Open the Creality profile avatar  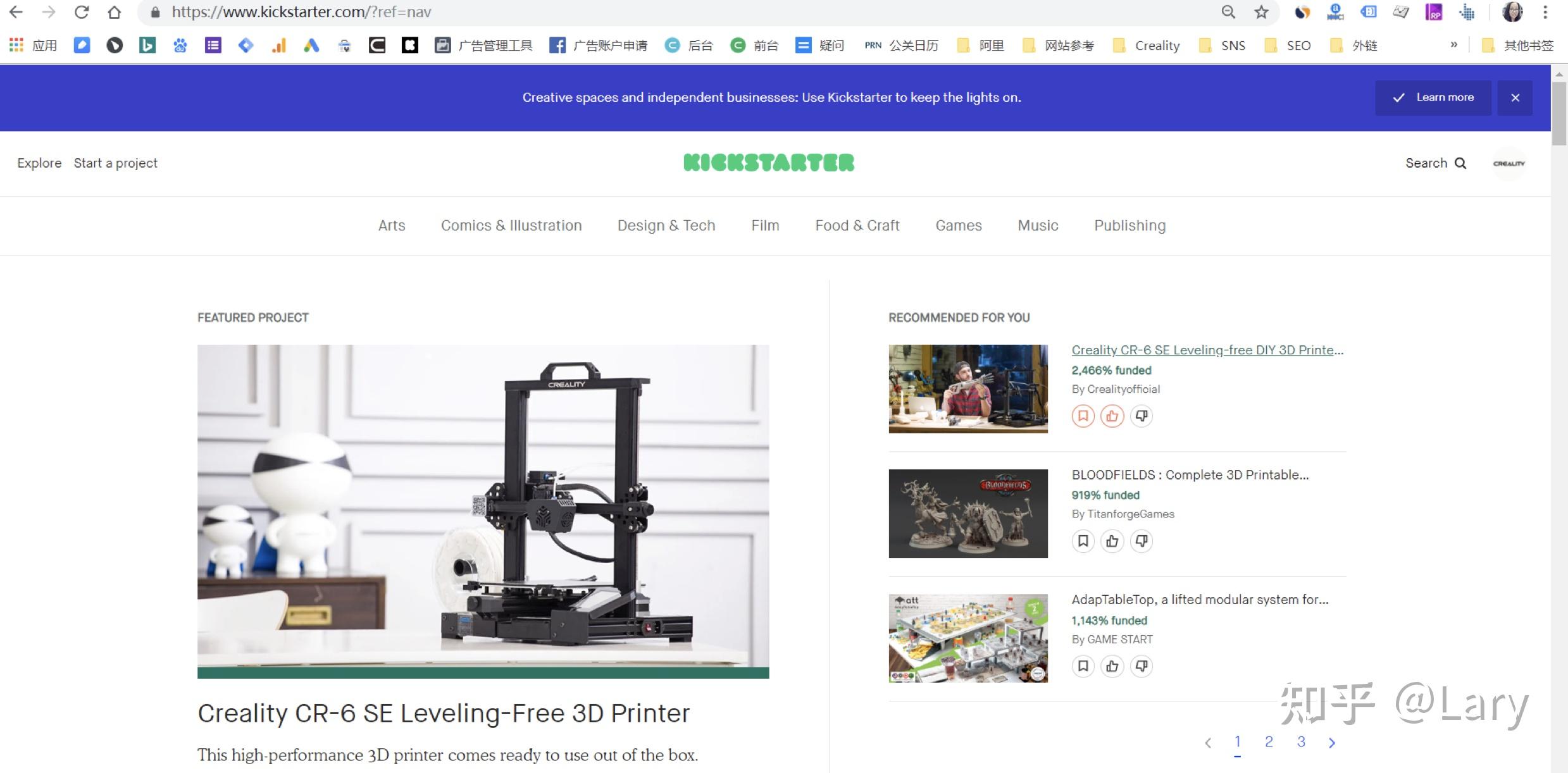pos(1509,163)
